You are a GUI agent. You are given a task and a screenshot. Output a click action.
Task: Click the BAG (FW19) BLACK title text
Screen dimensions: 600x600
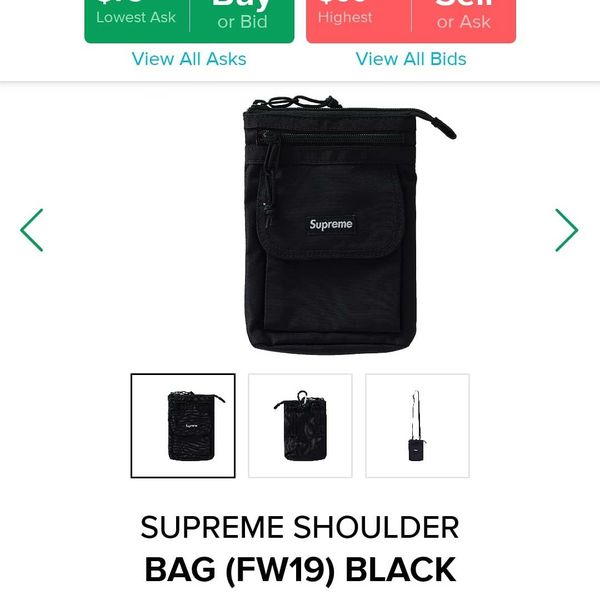click(x=300, y=570)
